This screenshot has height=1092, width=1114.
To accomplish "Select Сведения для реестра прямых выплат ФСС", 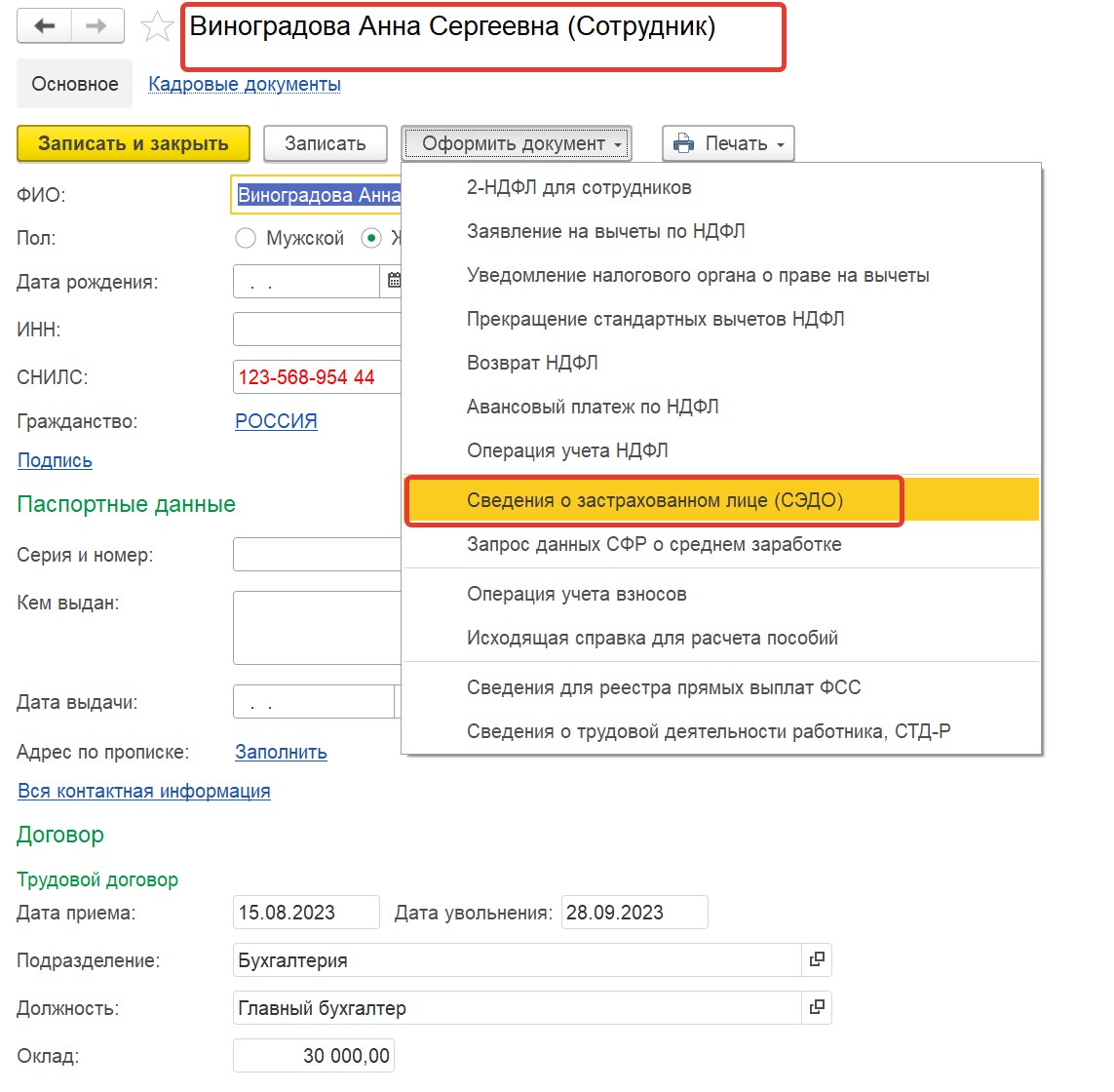I will [x=721, y=687].
